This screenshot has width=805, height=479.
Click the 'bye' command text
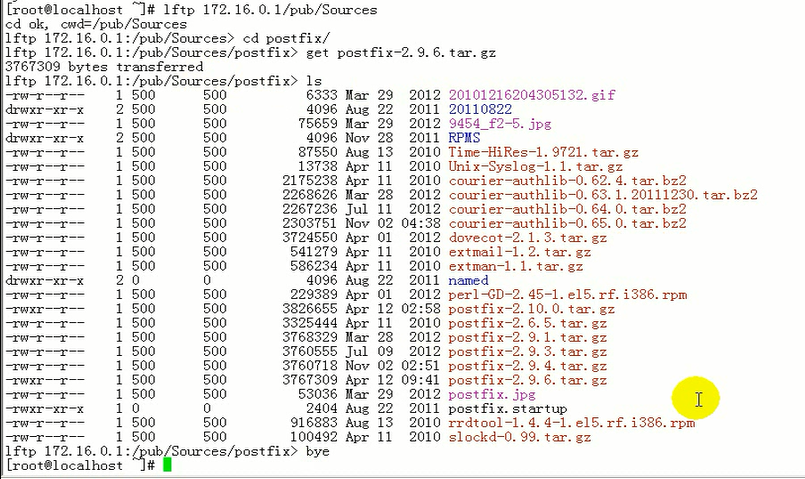point(317,452)
